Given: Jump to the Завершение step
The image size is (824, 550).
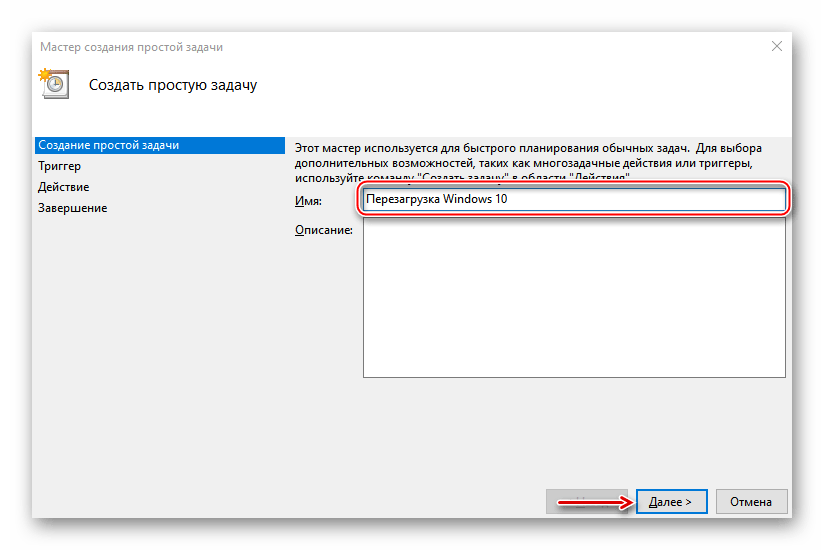Looking at the screenshot, I should (73, 208).
